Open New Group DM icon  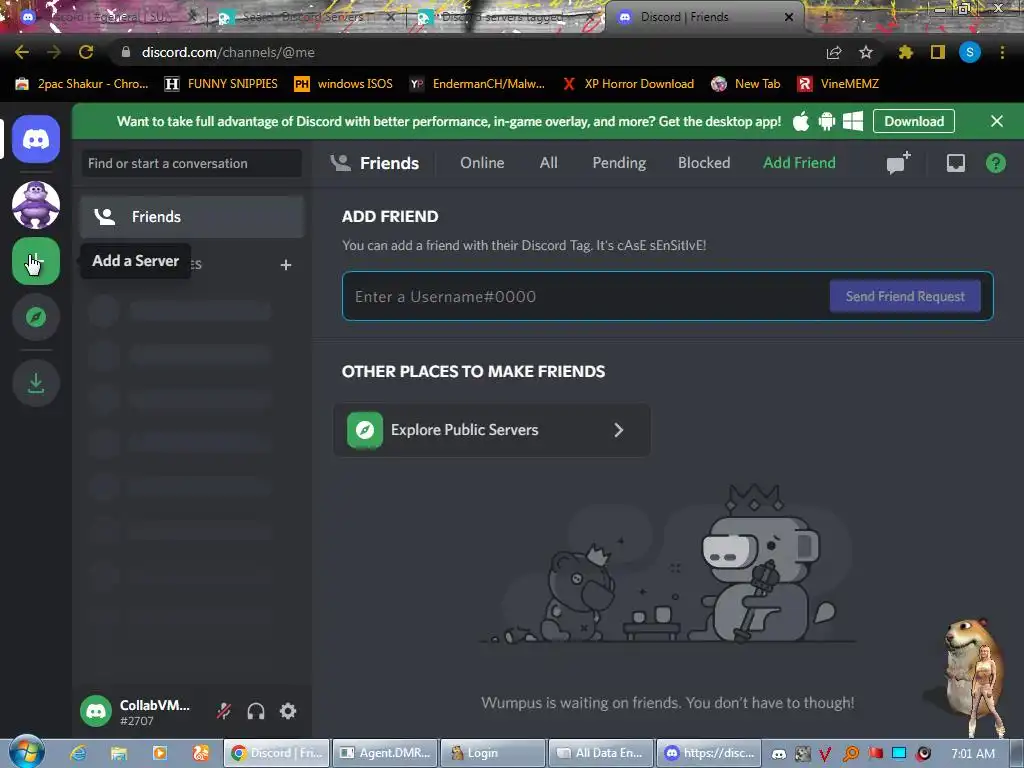899,163
